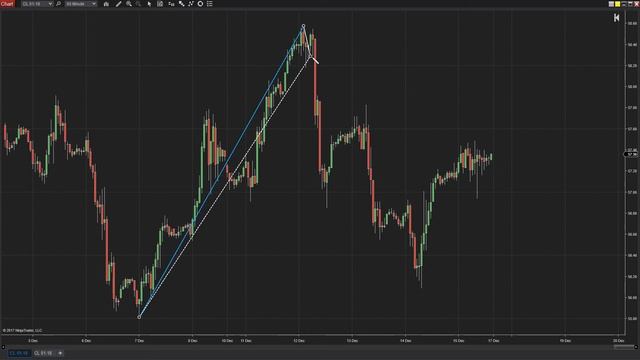
Task: Add a new chart tab with plus
Action: click(x=60, y=353)
